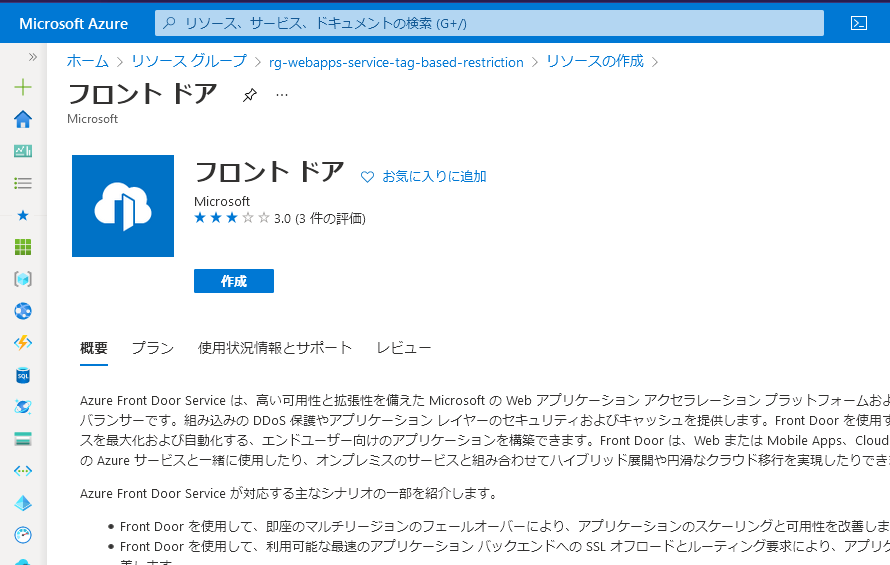This screenshot has width=890, height=565.
Task: Open Monitor gauge icon in sidebar
Action: 23,535
